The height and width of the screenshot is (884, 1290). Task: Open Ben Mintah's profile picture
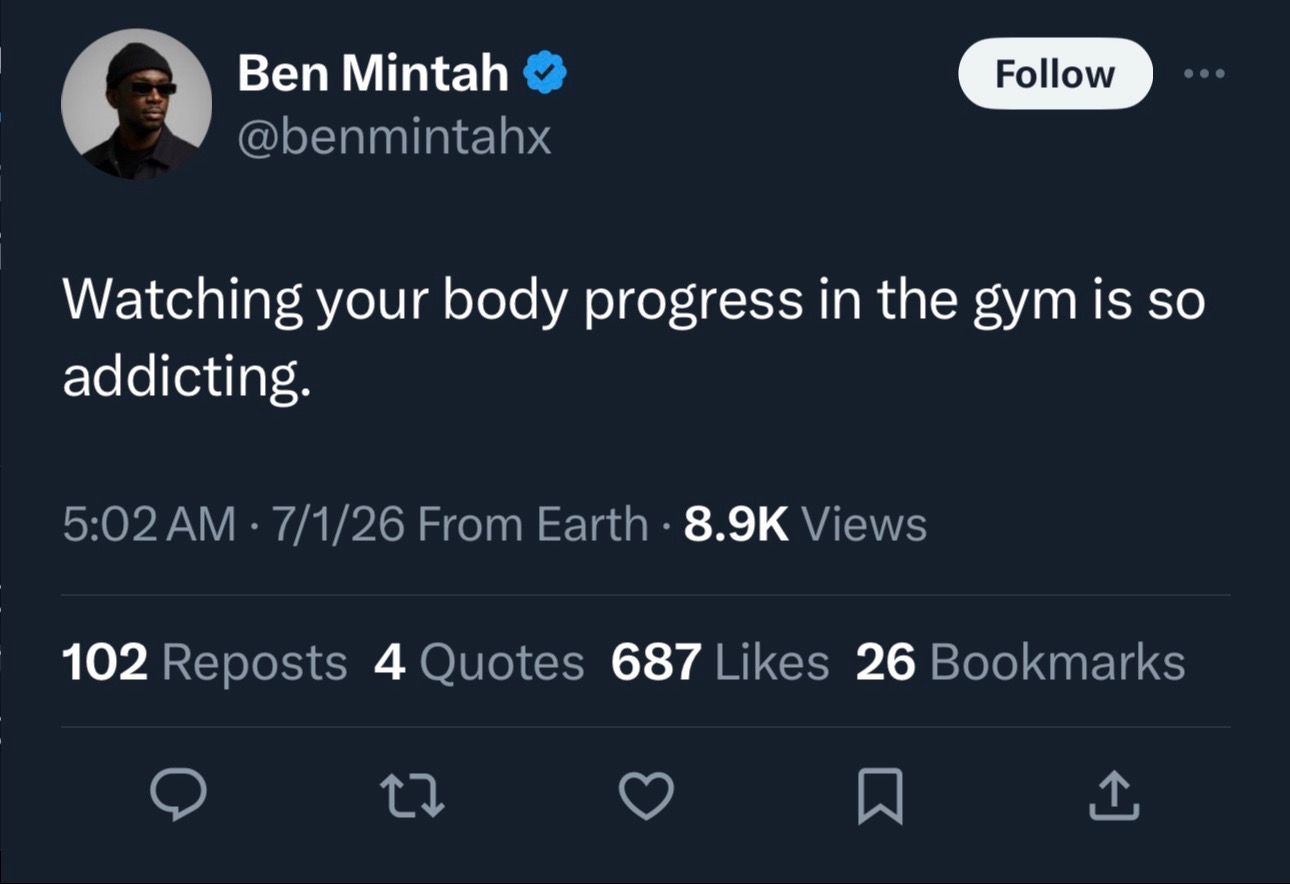coord(136,103)
